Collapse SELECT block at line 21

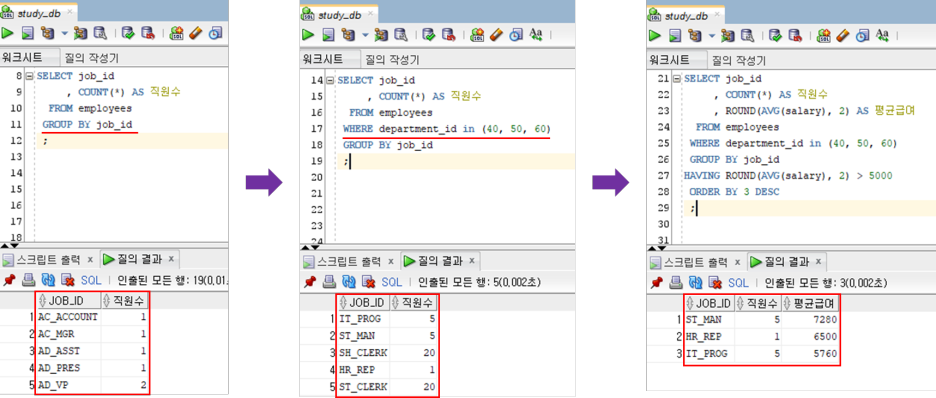tap(676, 79)
